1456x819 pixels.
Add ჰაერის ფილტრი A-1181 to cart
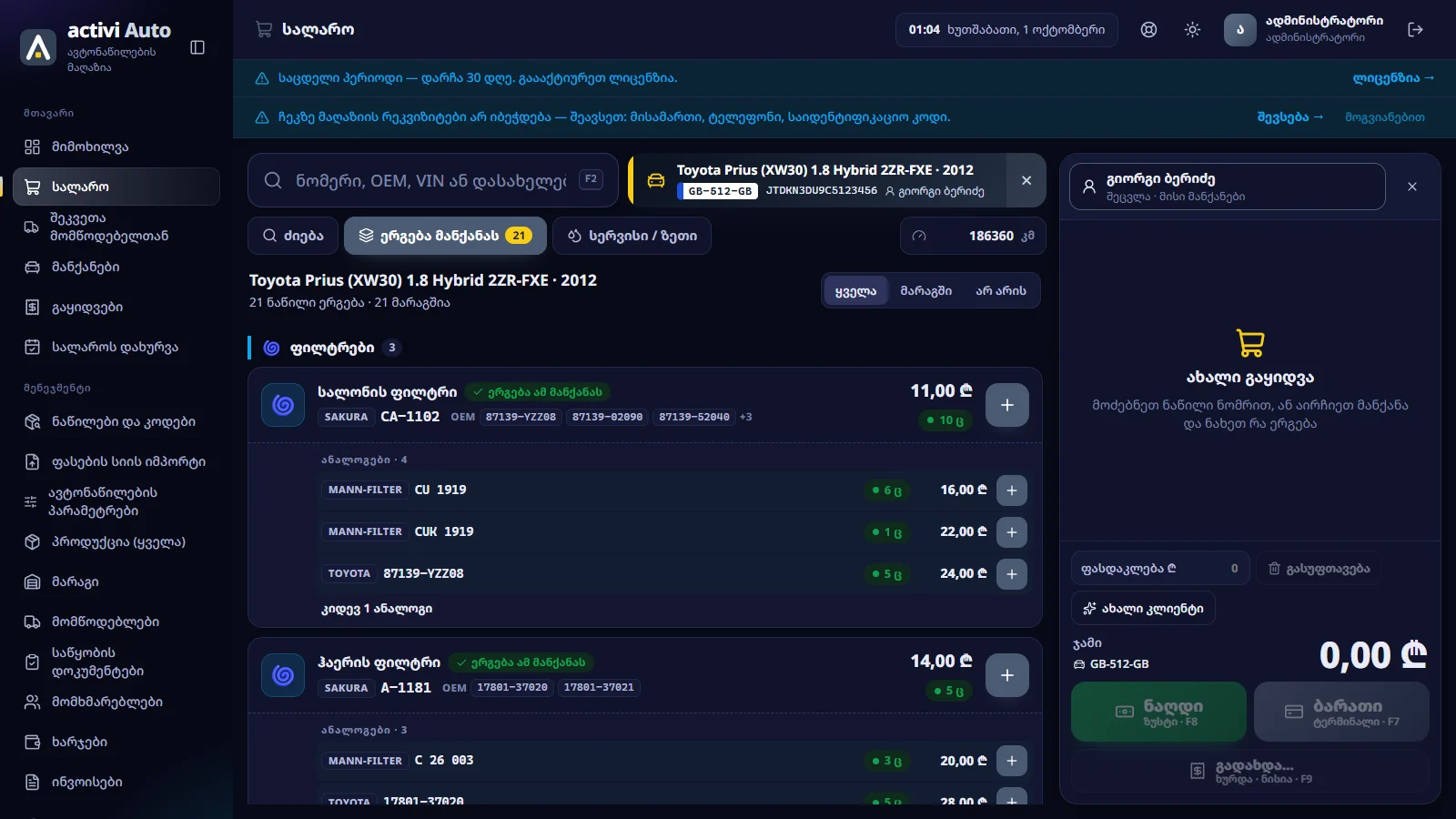click(1007, 675)
